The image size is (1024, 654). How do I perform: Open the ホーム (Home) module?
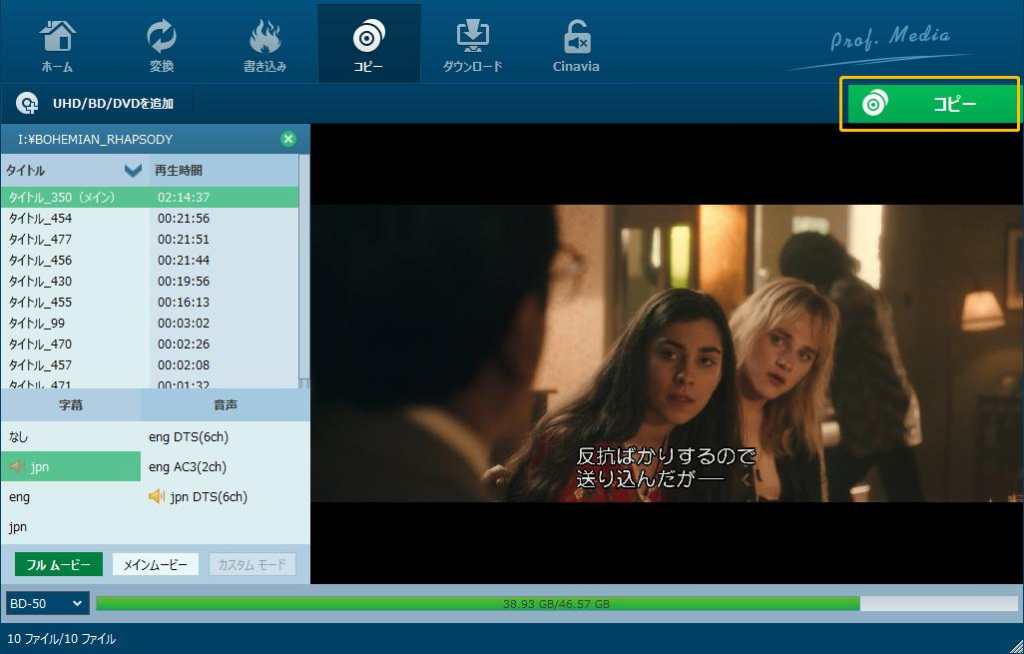coord(57,42)
